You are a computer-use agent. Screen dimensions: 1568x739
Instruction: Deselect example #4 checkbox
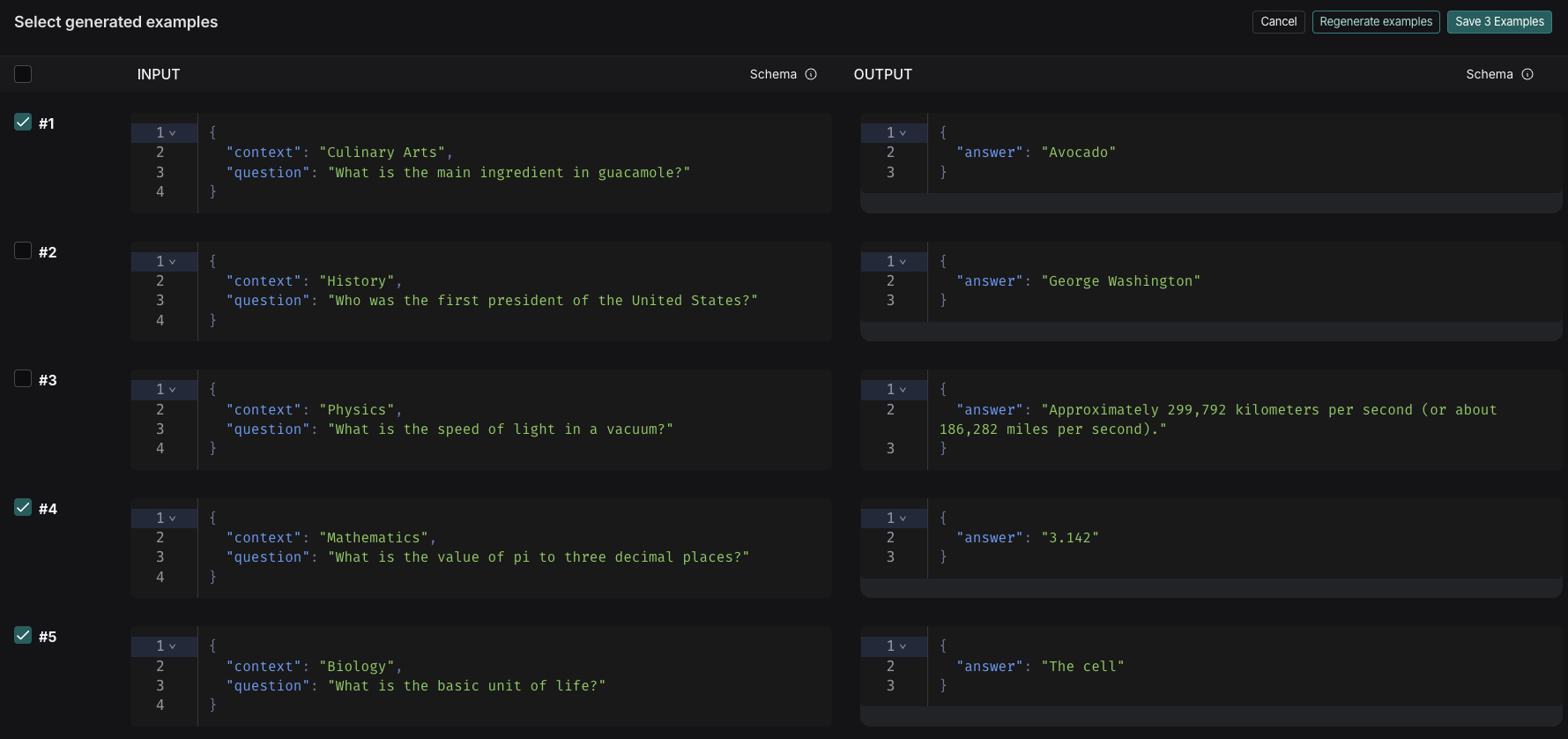[23, 508]
